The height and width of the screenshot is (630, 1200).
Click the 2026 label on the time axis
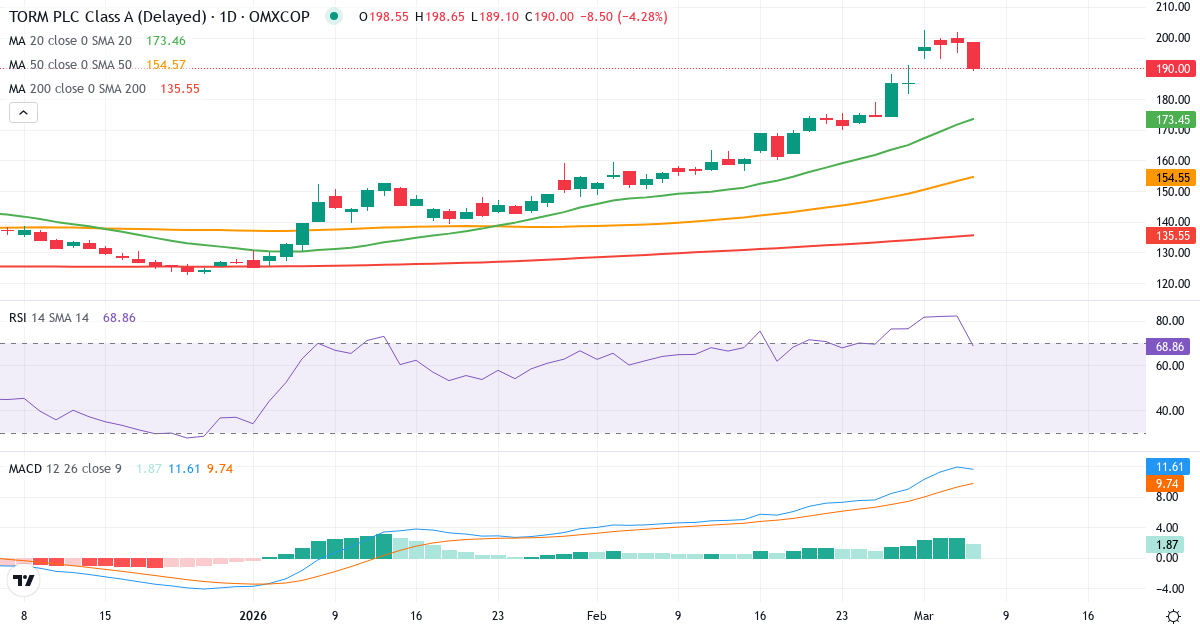pos(253,616)
